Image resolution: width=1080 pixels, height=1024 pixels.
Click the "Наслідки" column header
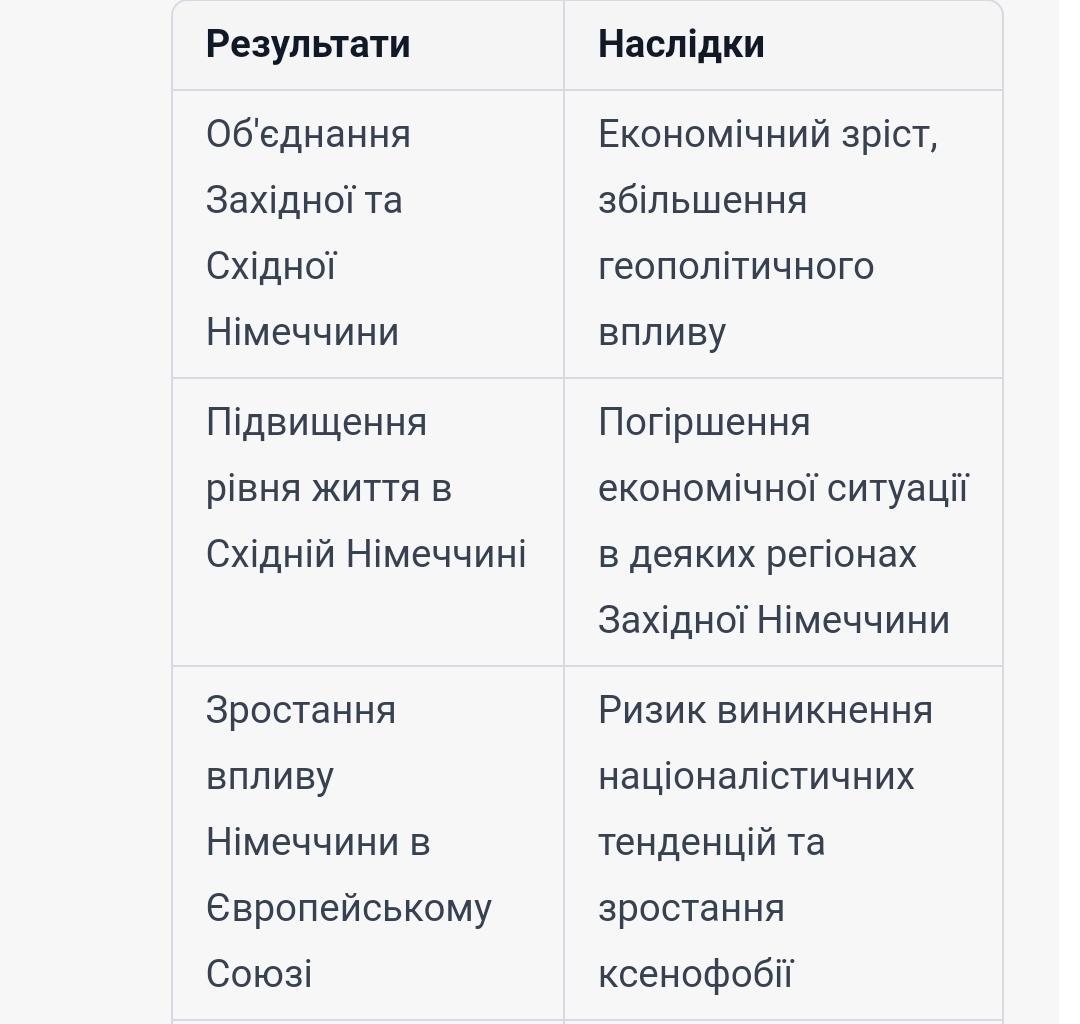point(681,44)
